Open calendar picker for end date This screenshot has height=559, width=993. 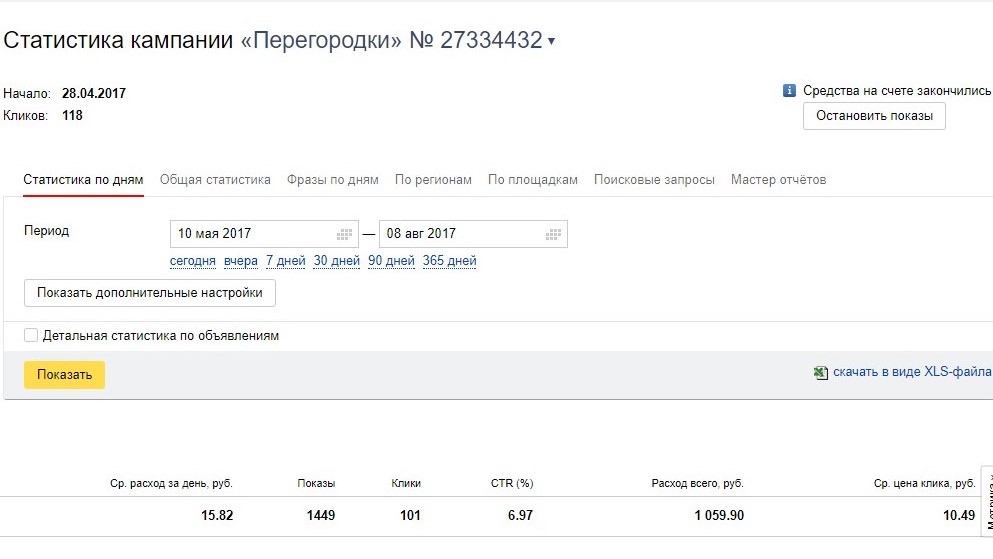click(x=553, y=234)
